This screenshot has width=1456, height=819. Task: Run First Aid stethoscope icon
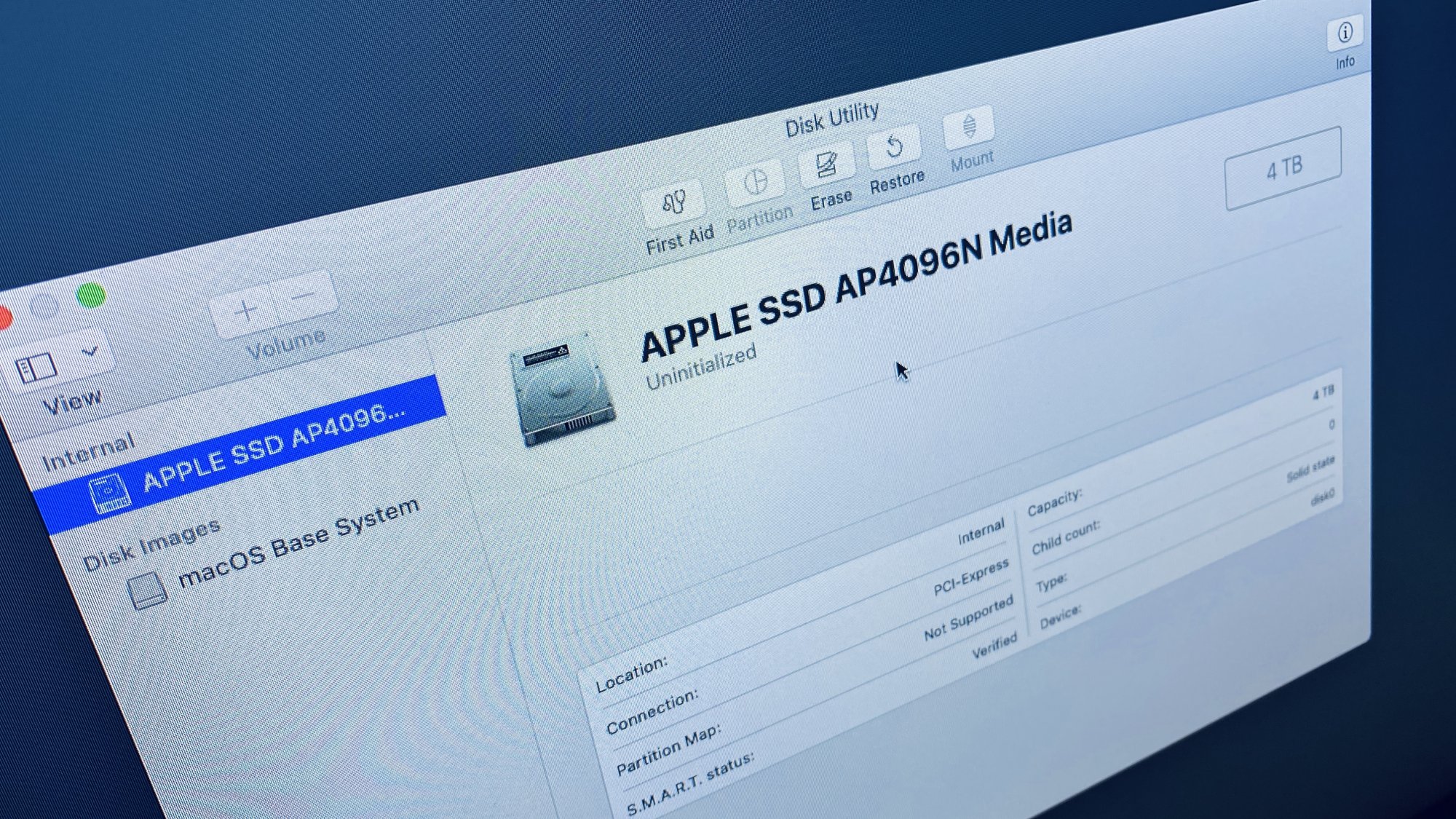(x=675, y=202)
